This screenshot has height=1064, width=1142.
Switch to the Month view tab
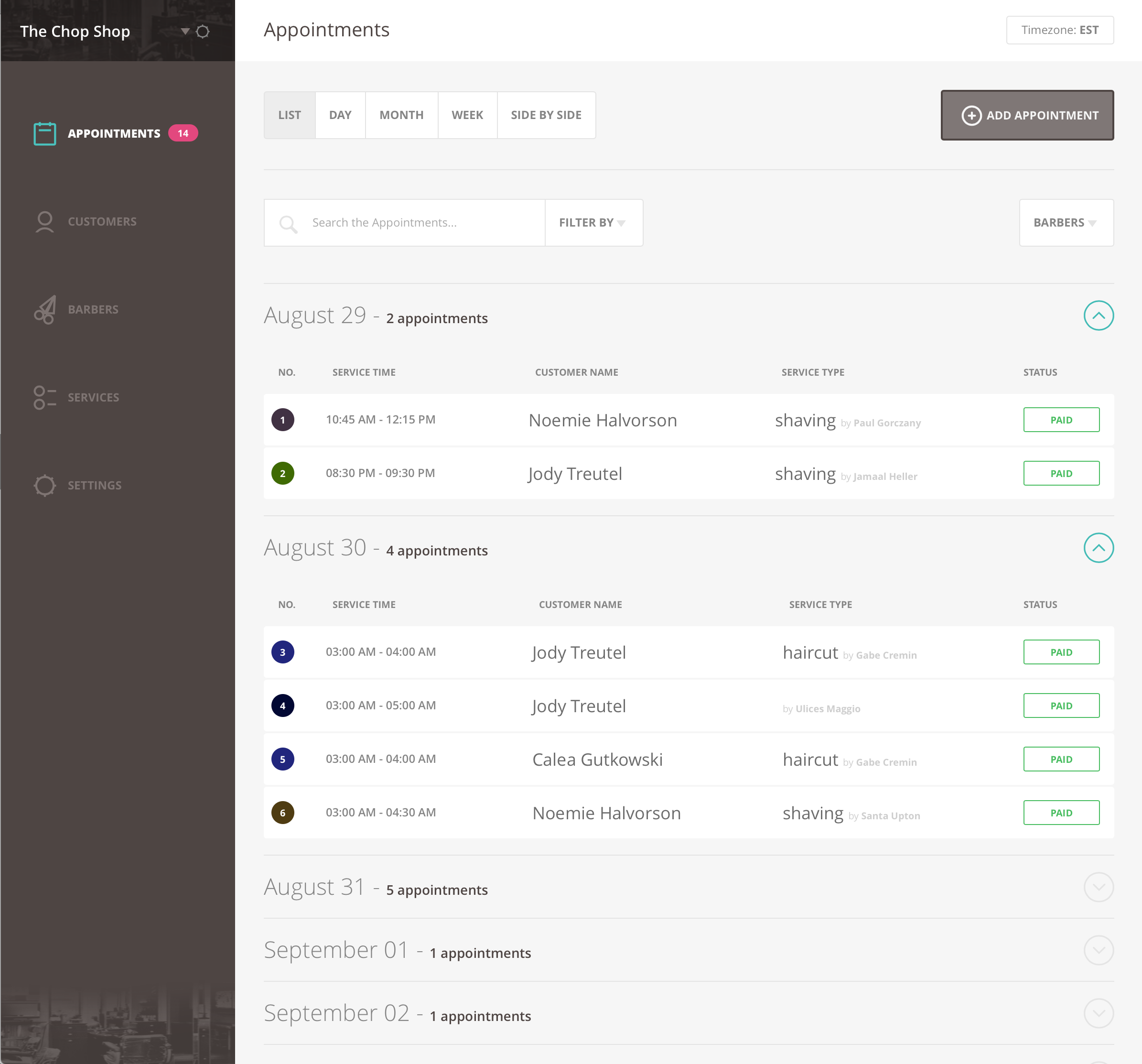click(401, 115)
